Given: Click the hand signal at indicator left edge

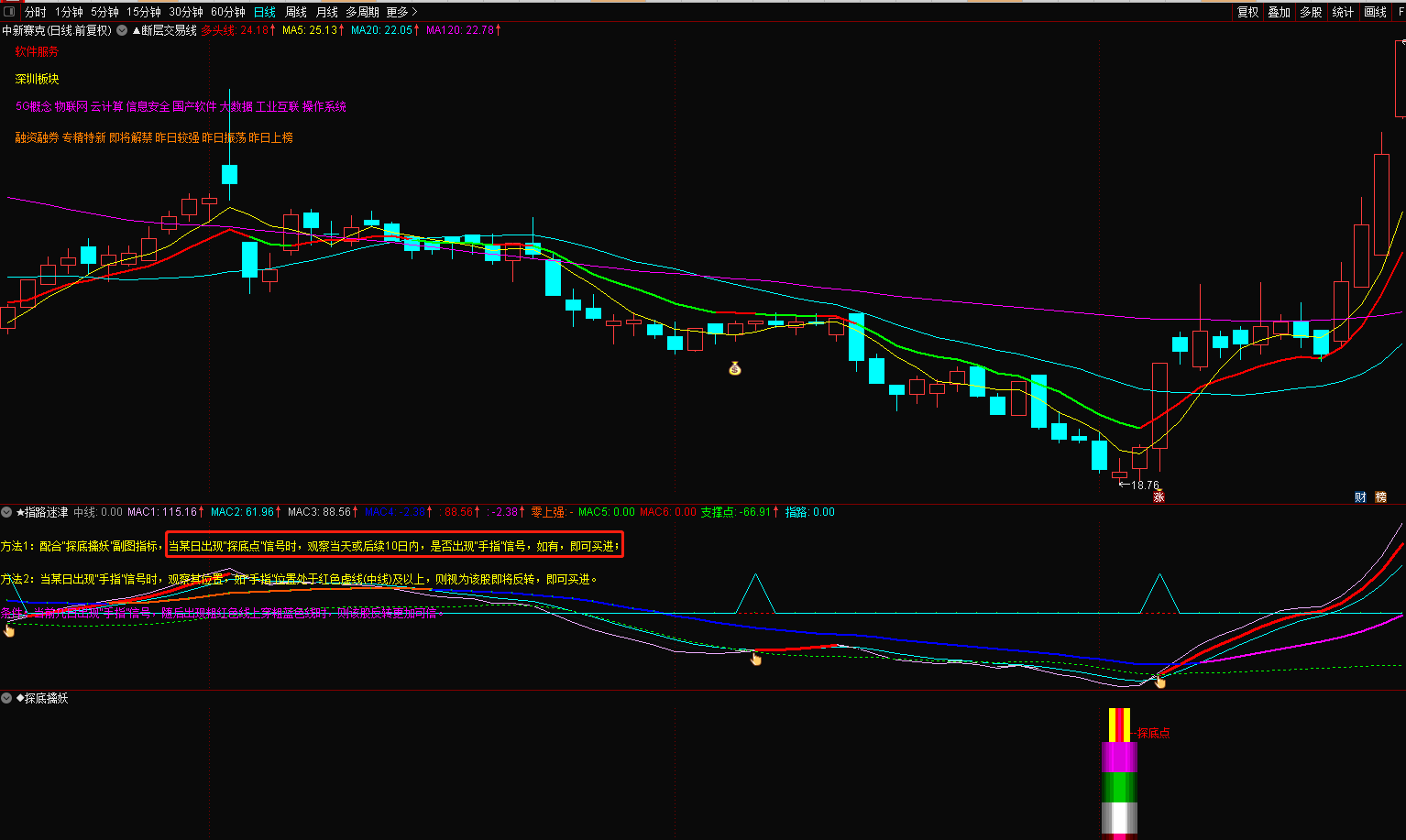Looking at the screenshot, I should (x=9, y=629).
